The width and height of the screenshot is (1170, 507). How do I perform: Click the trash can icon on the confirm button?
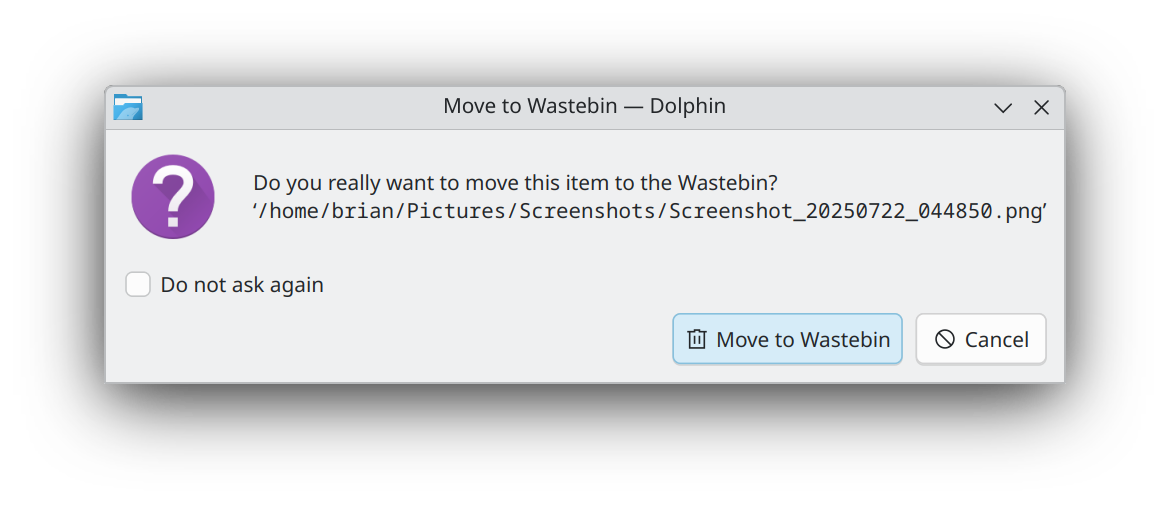point(697,340)
